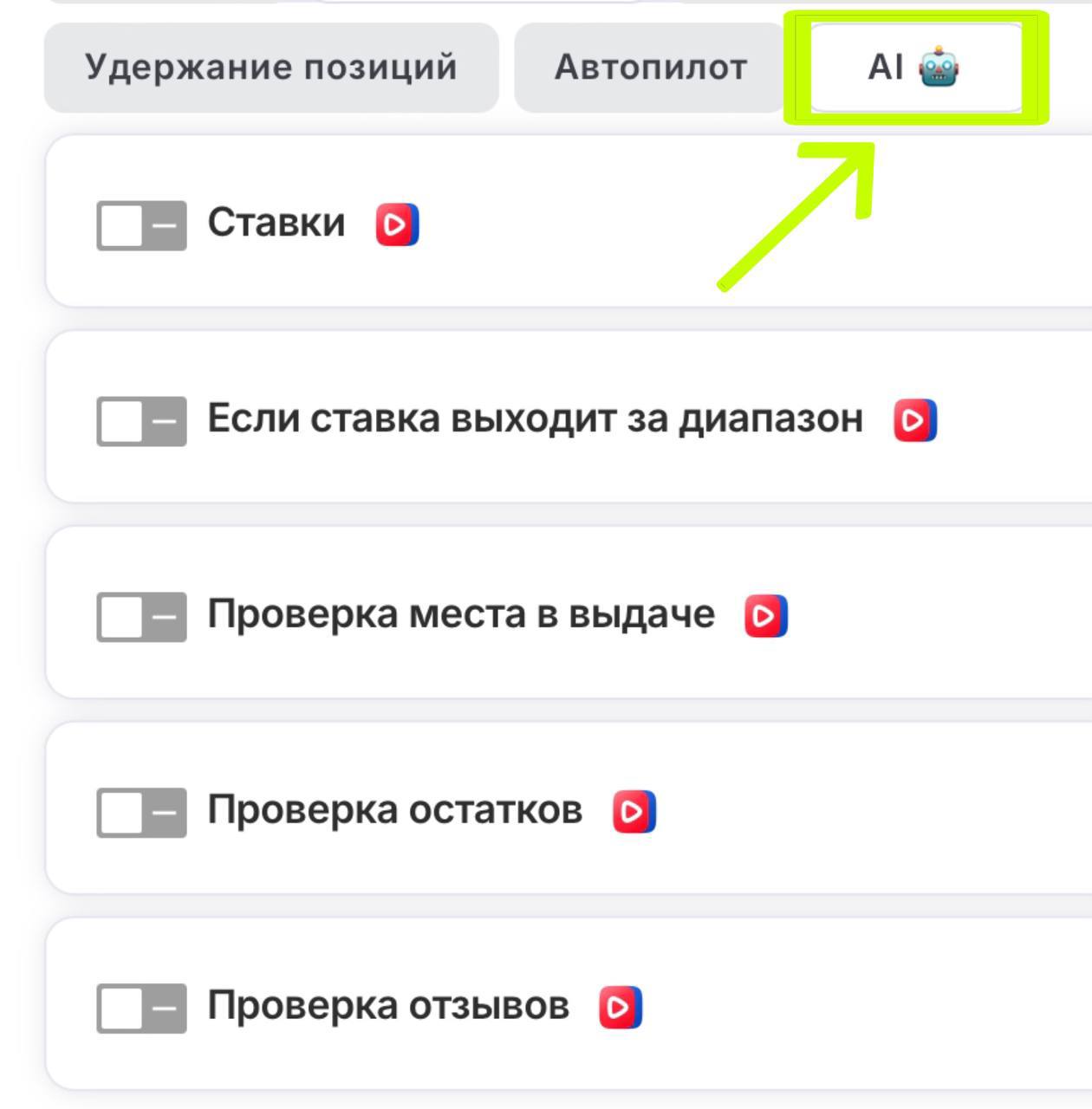Click Если ставка выходит за диапазон label
This screenshot has width=1092, height=1109.
point(535,419)
